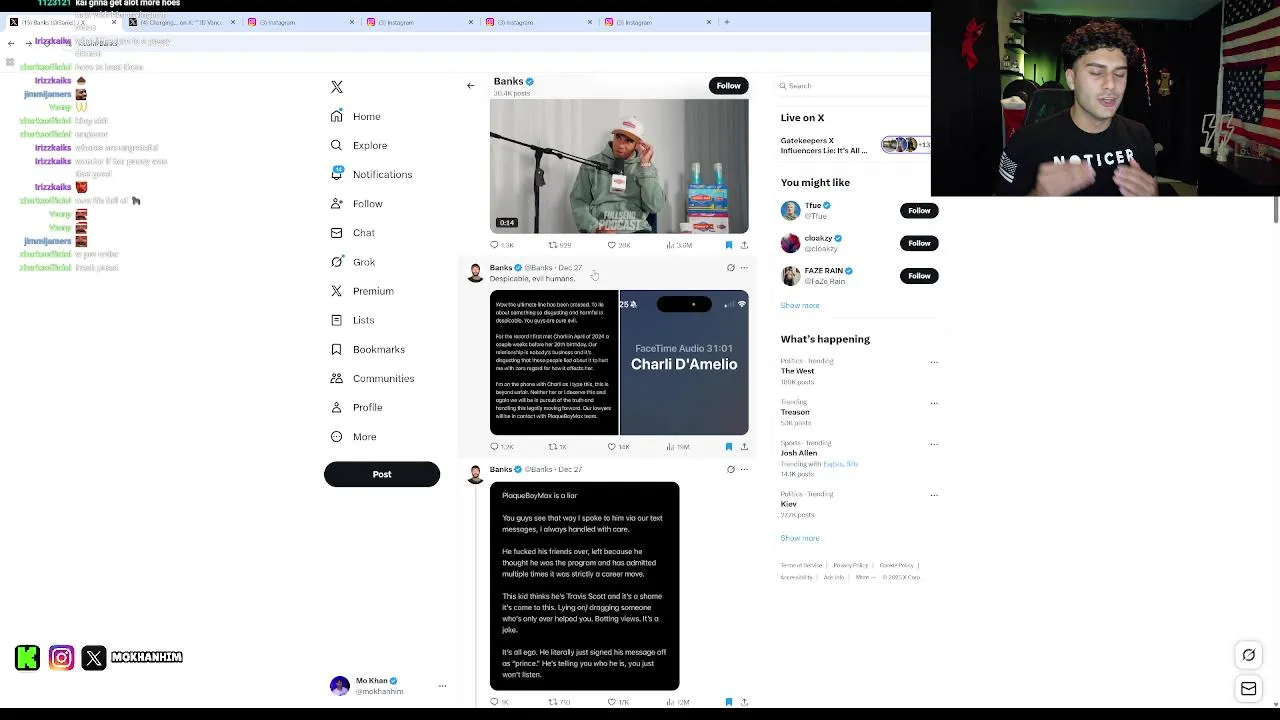The image size is (1280, 720).
Task: Open the Follow item in the sidebar
Action: [x=356, y=204]
